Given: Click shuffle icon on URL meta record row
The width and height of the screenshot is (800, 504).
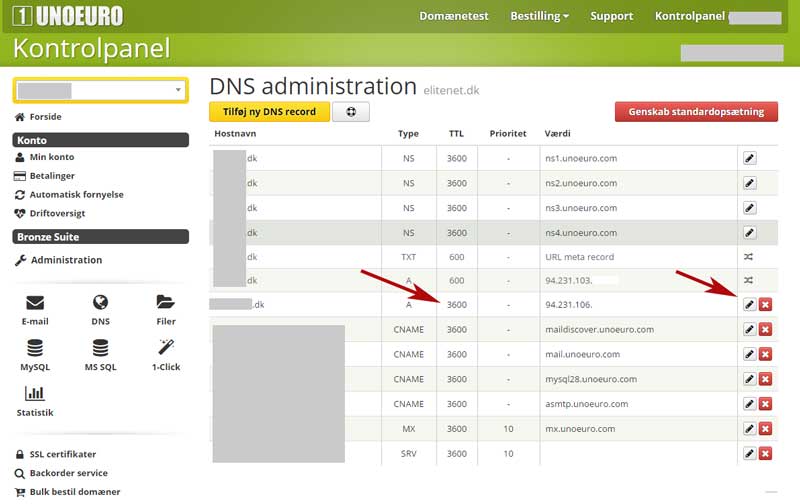Looking at the screenshot, I should coord(748,257).
